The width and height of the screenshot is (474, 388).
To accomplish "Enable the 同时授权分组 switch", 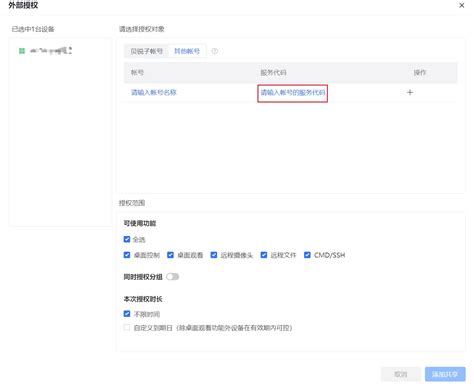I will 173,277.
